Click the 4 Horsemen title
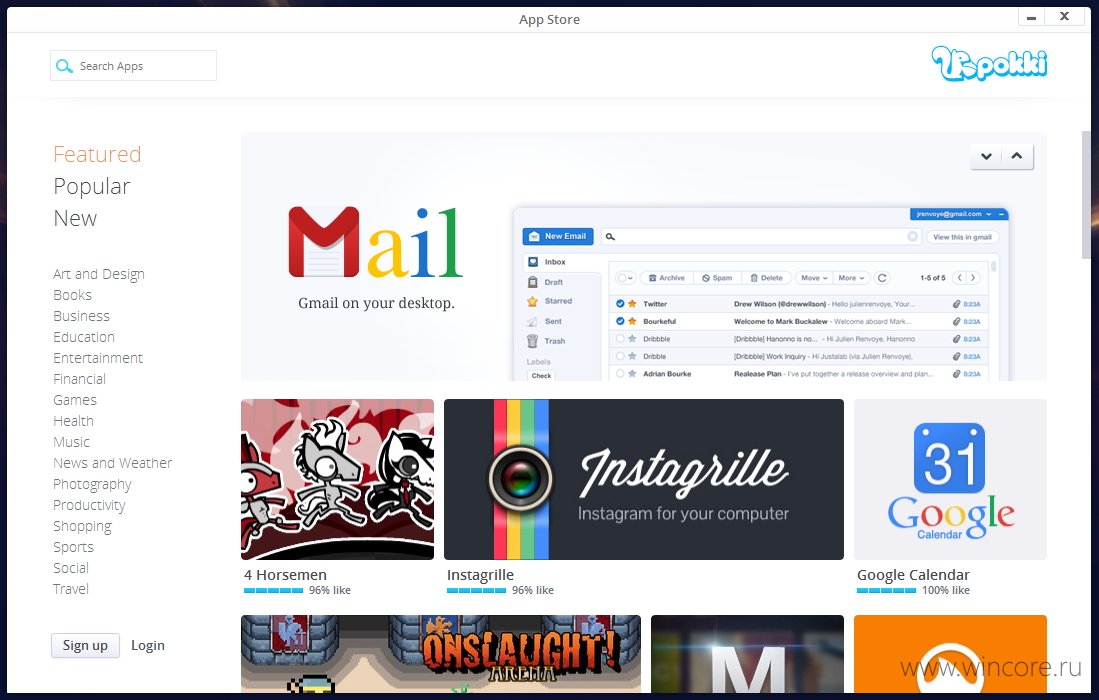This screenshot has height=700, width=1099. [x=285, y=575]
